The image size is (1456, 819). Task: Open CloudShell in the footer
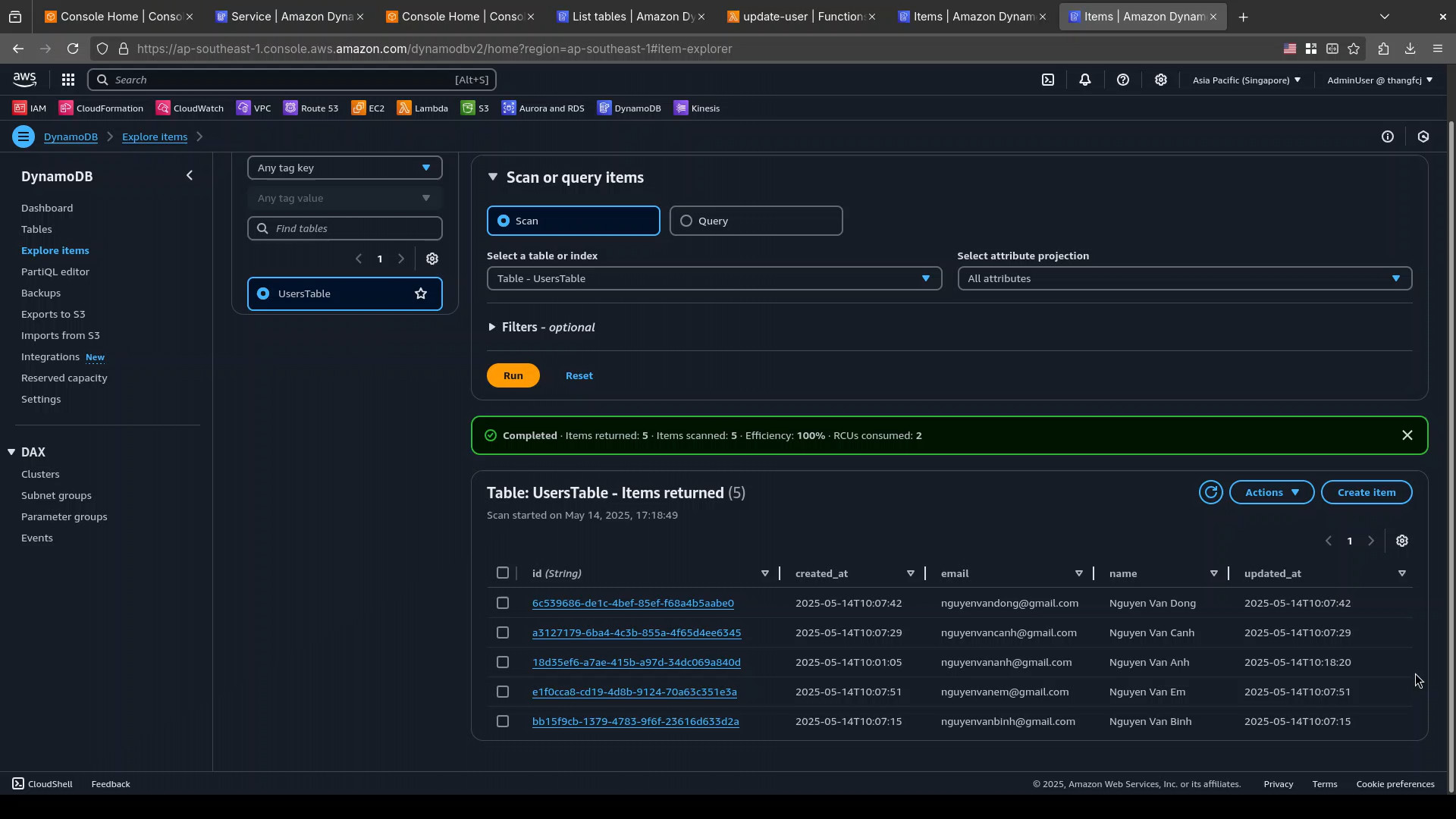click(x=42, y=784)
